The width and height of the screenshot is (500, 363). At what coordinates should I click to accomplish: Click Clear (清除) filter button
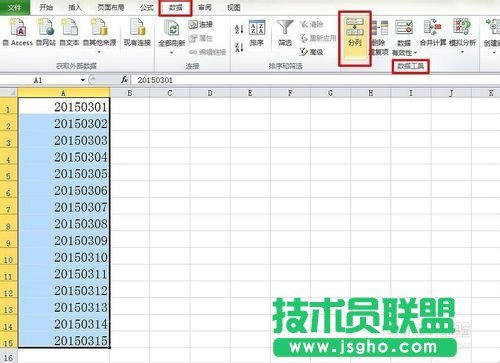click(311, 24)
